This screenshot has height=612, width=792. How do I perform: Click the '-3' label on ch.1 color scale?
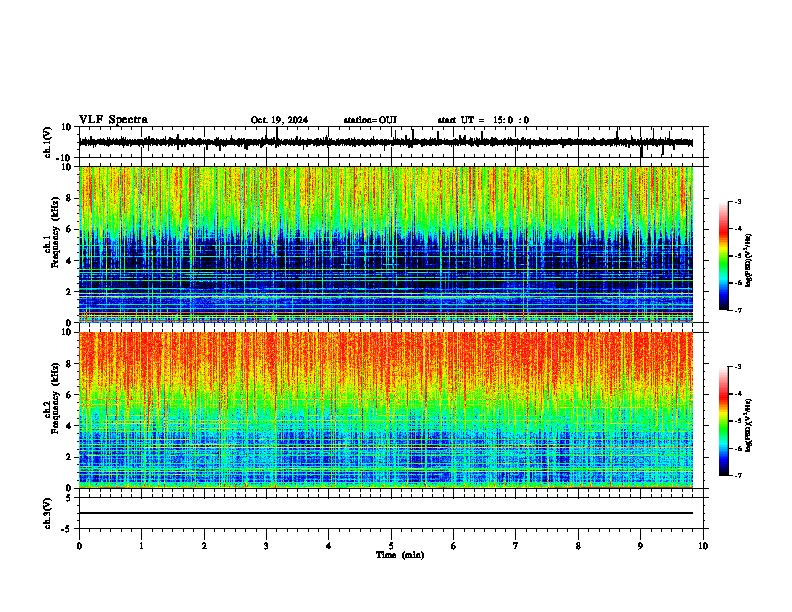[x=737, y=201]
